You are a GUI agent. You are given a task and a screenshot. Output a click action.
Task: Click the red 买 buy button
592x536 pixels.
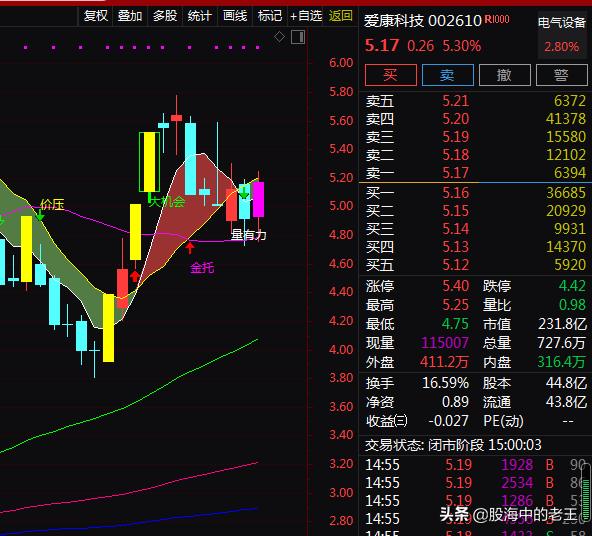tap(391, 75)
